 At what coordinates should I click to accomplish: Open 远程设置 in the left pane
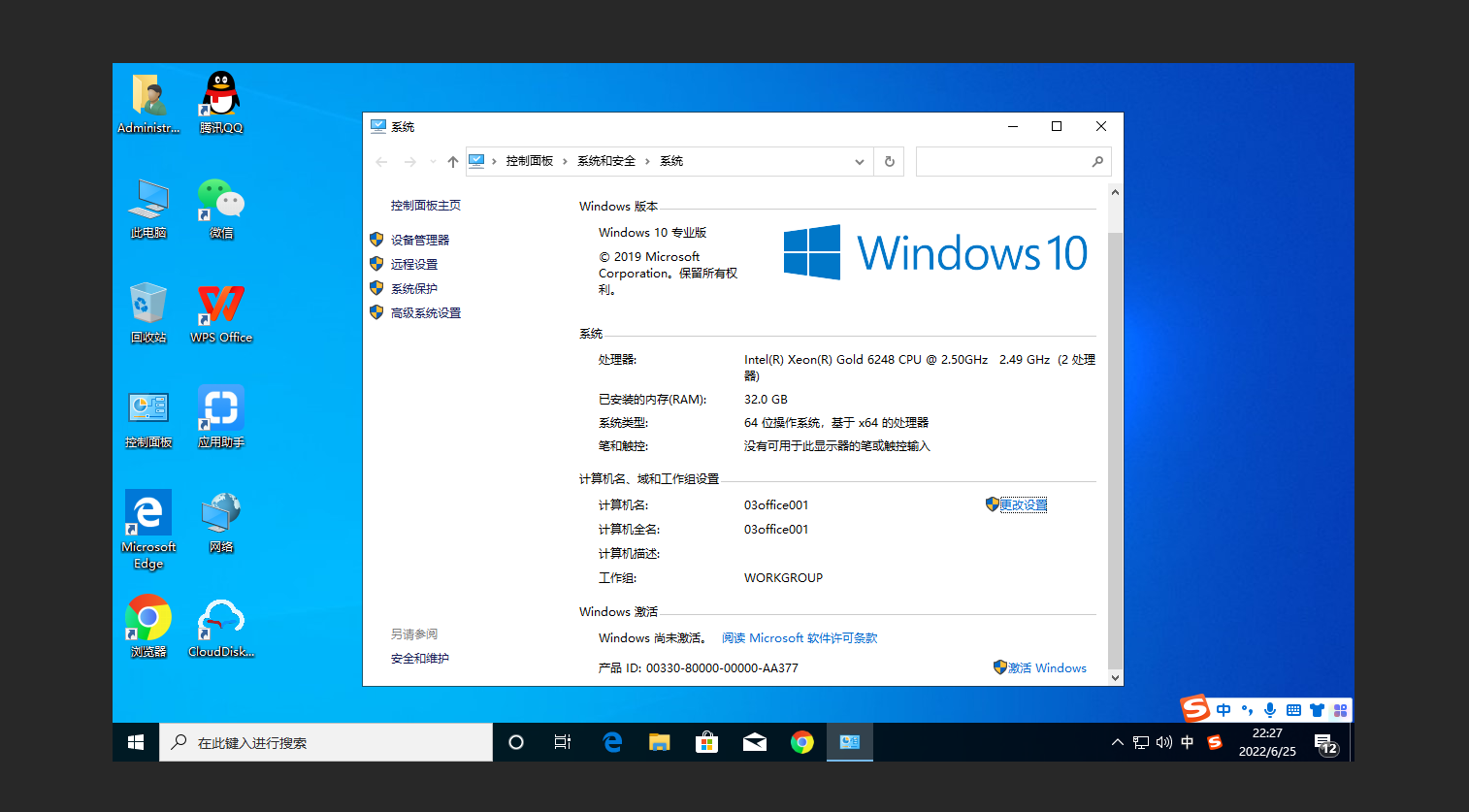(414, 264)
